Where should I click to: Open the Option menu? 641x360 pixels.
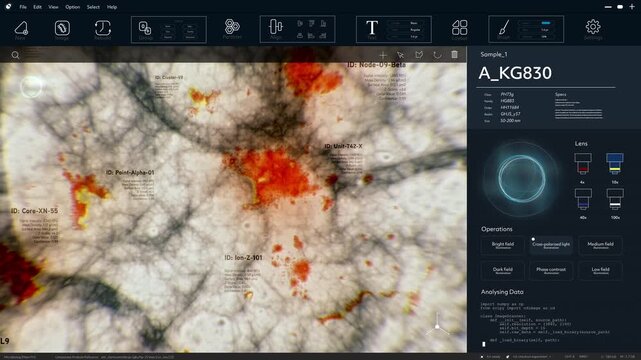pyautogui.click(x=72, y=7)
